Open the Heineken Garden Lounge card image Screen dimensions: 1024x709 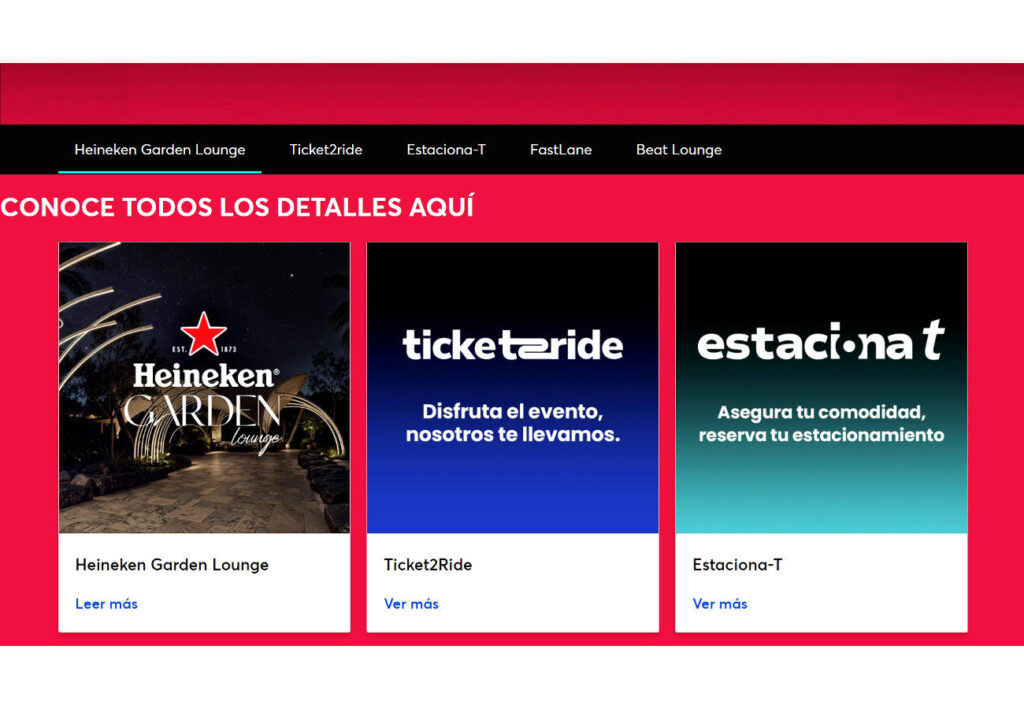pyautogui.click(x=204, y=388)
